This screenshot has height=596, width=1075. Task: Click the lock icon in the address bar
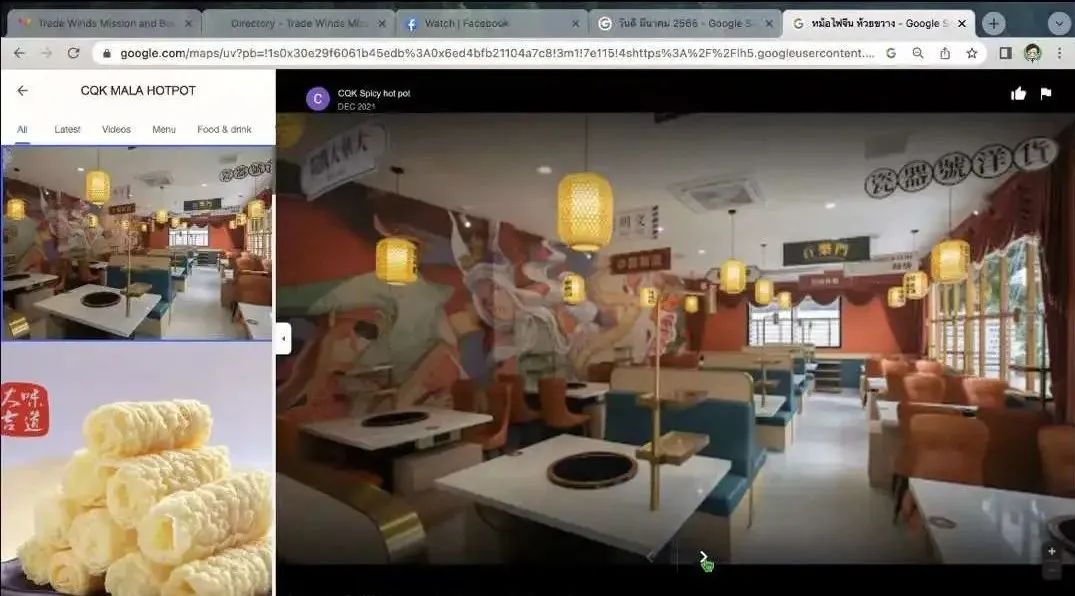[106, 53]
